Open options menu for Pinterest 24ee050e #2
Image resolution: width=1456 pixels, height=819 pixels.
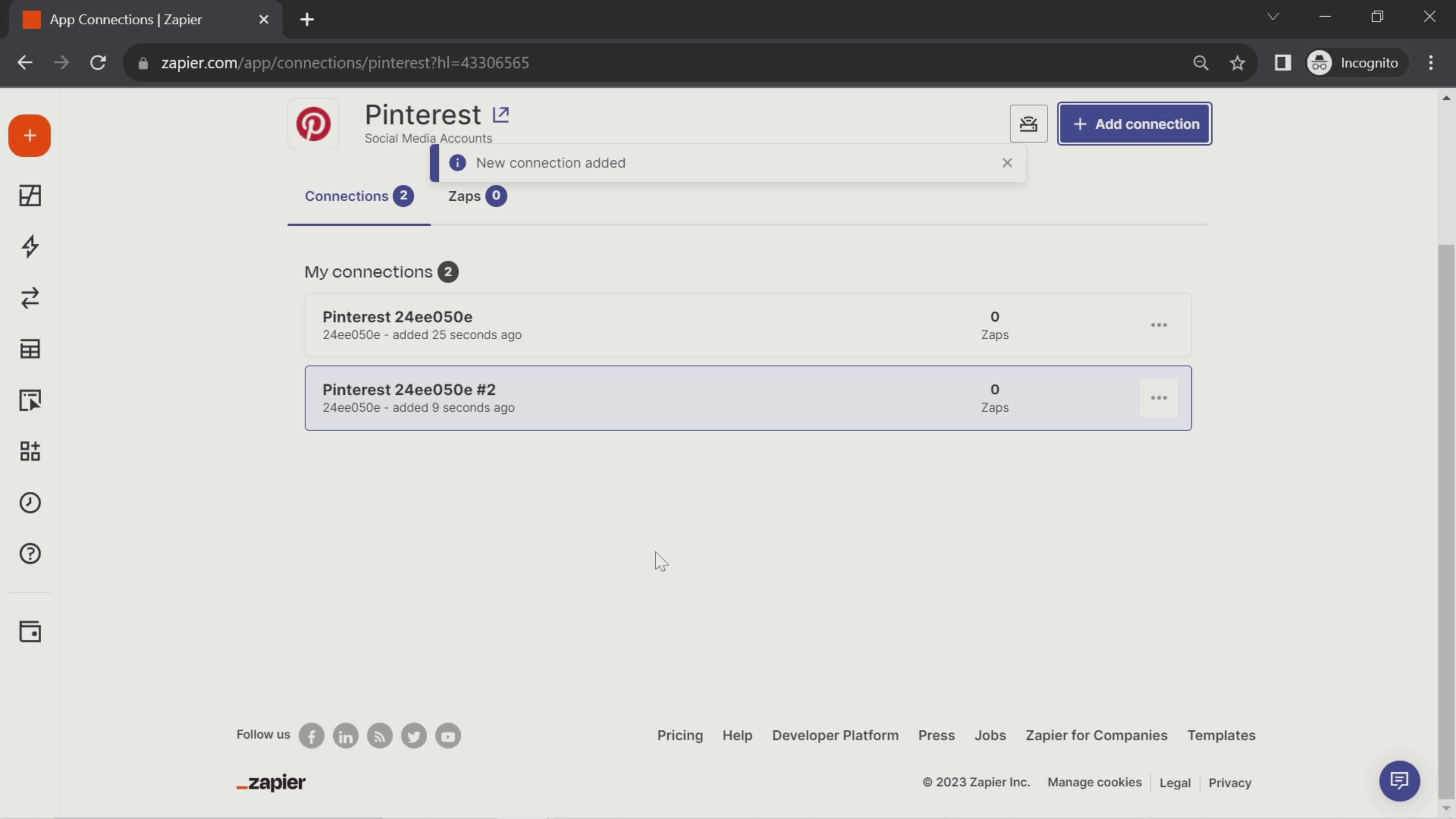pos(1159,397)
